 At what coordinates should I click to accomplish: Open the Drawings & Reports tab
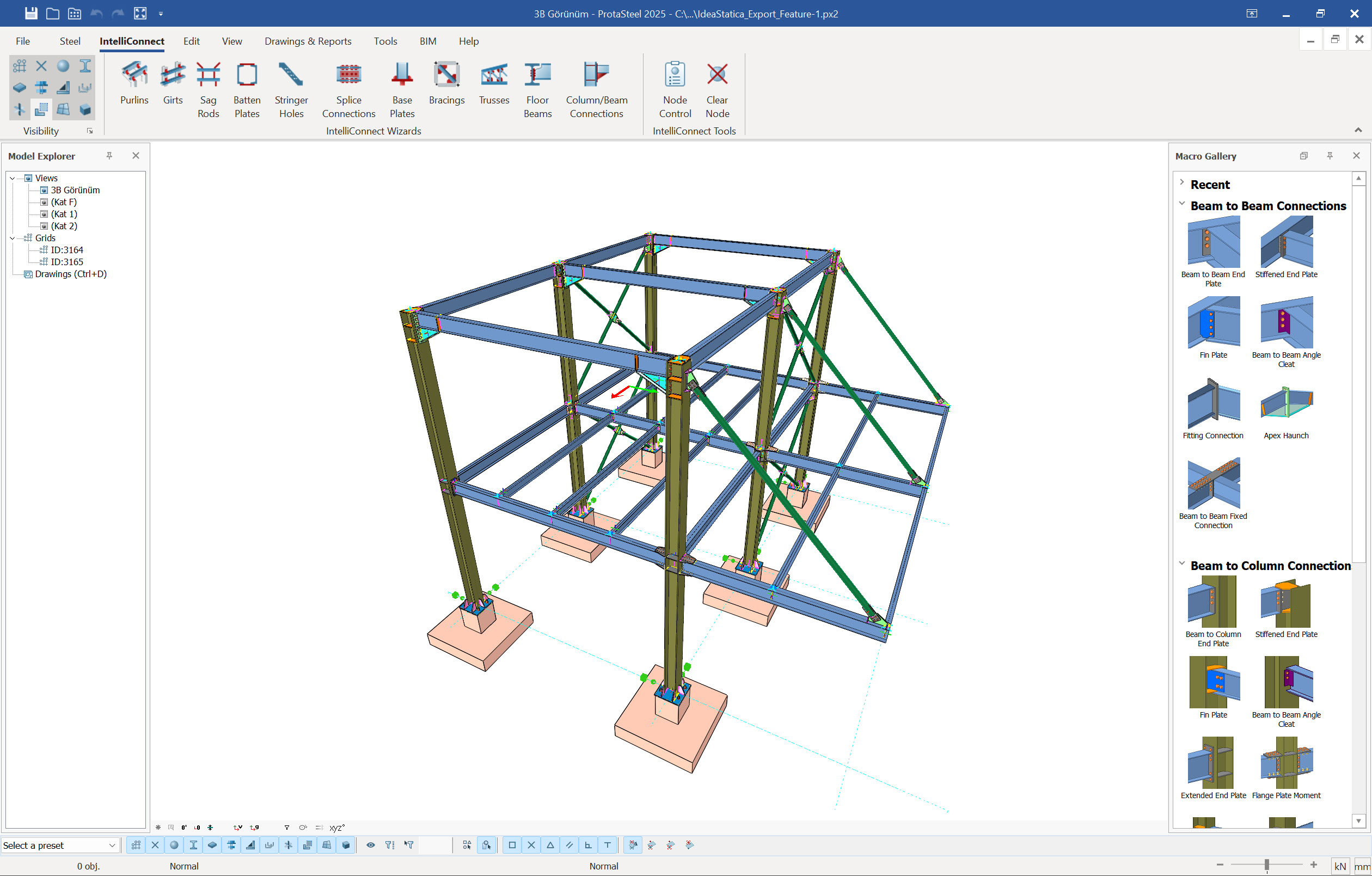click(308, 41)
